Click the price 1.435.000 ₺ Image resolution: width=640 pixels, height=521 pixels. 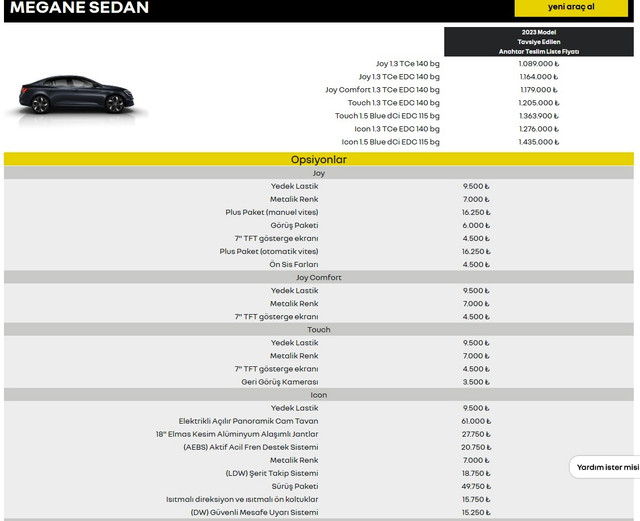(539, 142)
